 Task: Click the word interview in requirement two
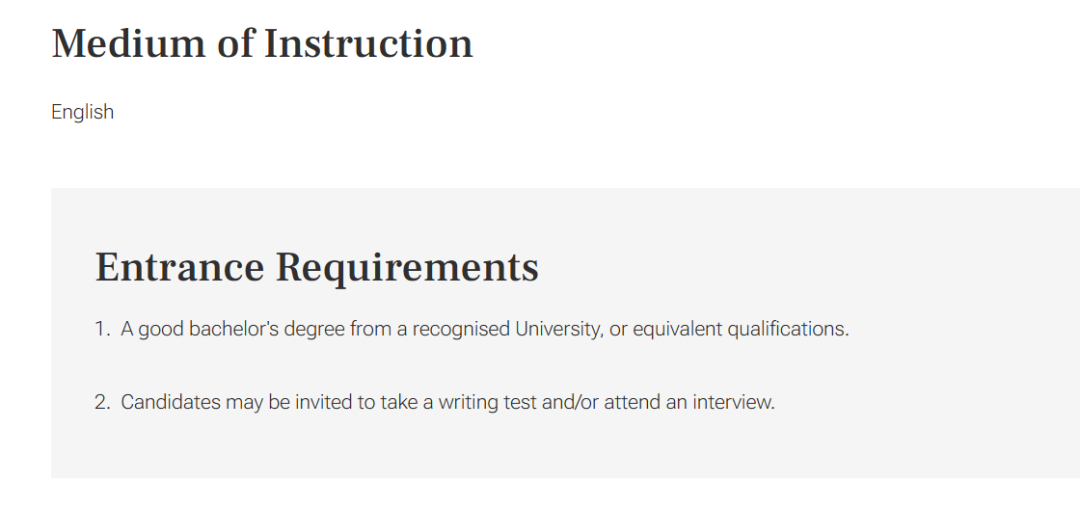tap(734, 402)
